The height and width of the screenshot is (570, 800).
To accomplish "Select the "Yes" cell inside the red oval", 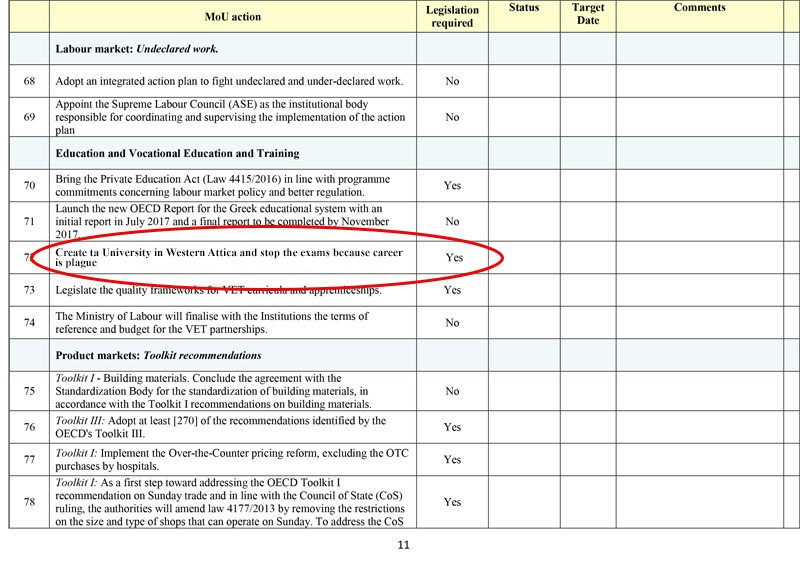I will coord(453,257).
